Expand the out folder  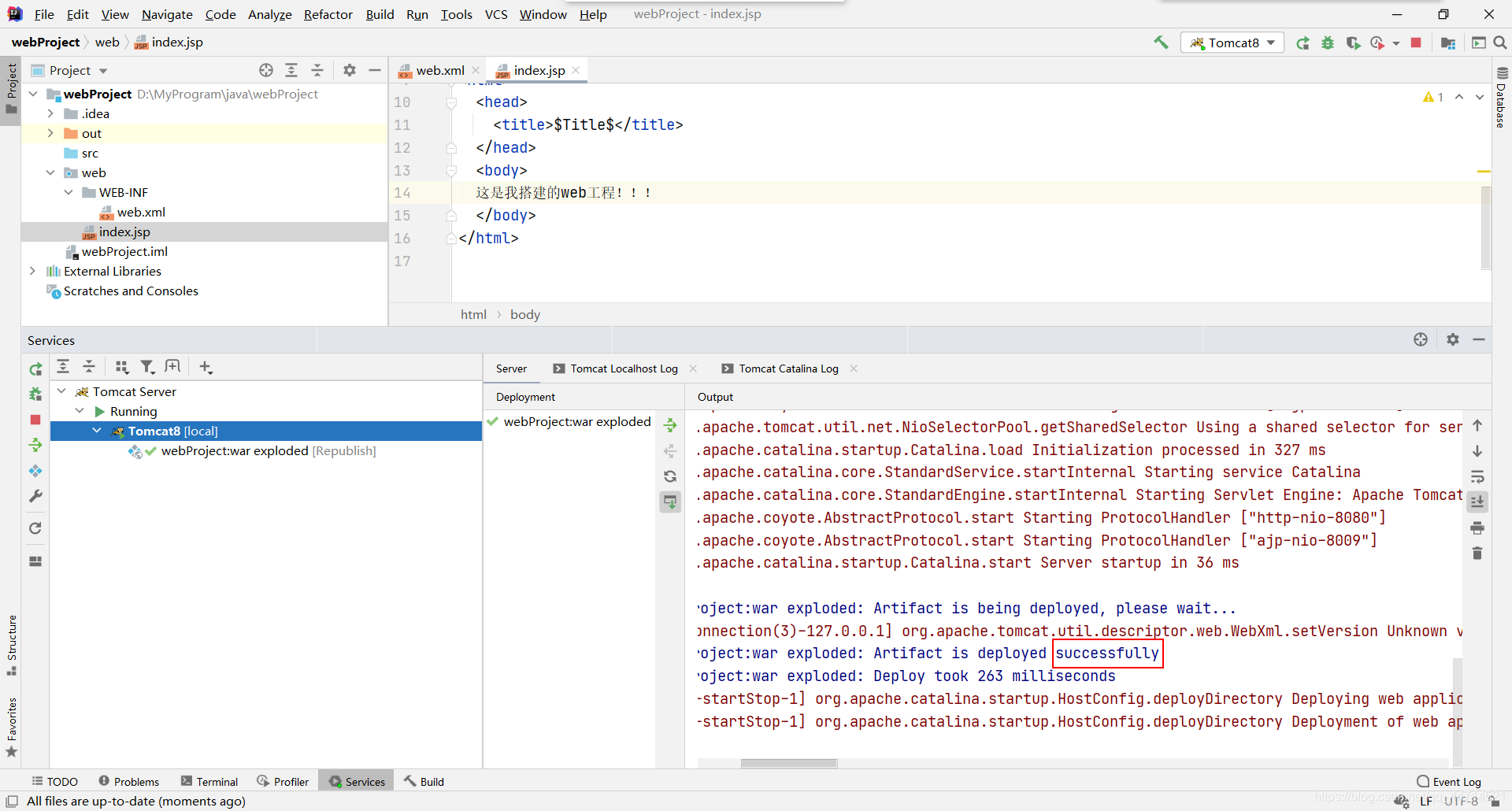click(50, 133)
